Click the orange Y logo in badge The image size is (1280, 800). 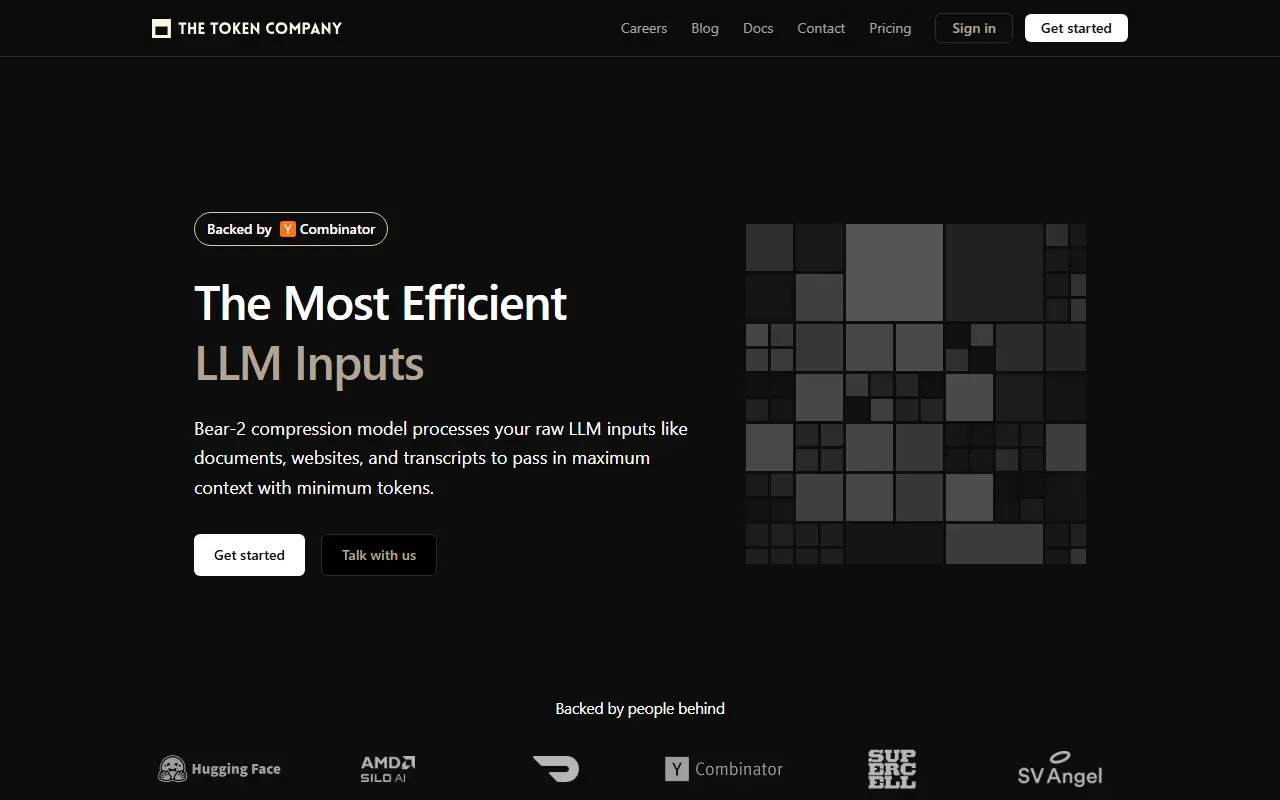point(288,229)
